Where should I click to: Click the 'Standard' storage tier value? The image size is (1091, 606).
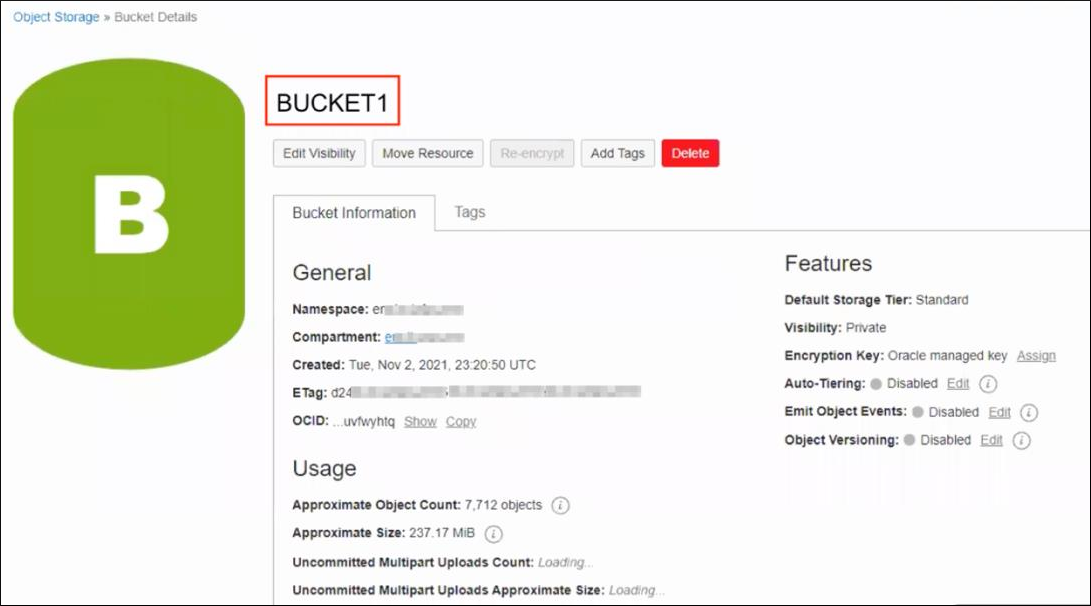click(x=941, y=300)
